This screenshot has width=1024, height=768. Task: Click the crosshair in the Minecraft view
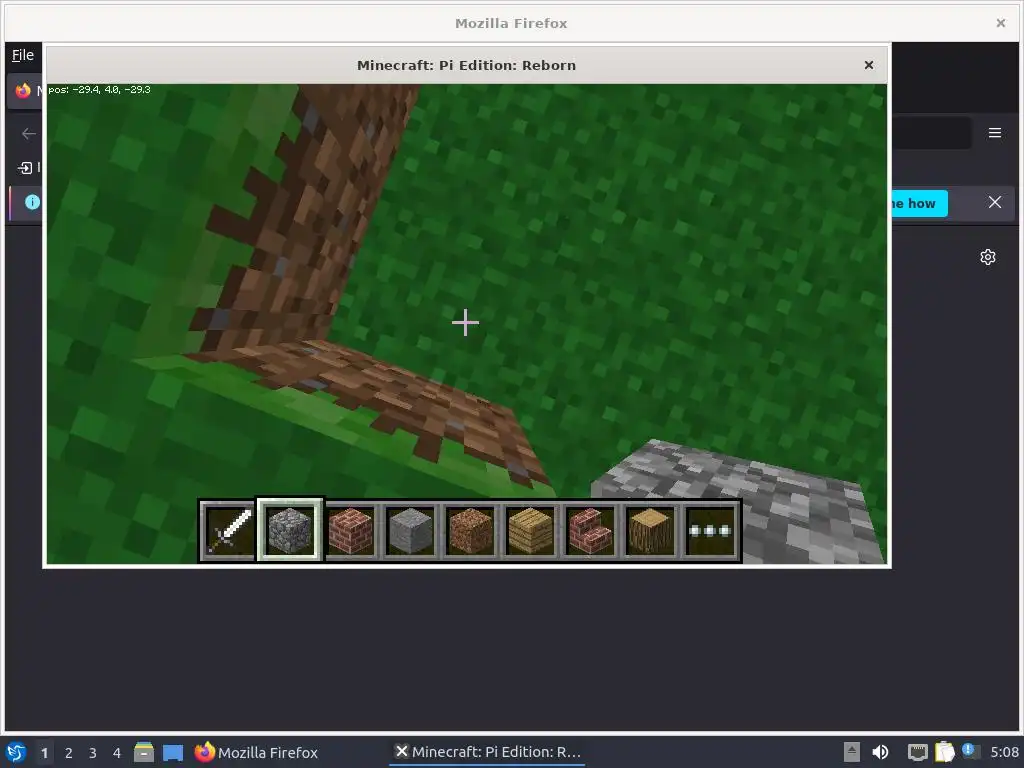(465, 323)
